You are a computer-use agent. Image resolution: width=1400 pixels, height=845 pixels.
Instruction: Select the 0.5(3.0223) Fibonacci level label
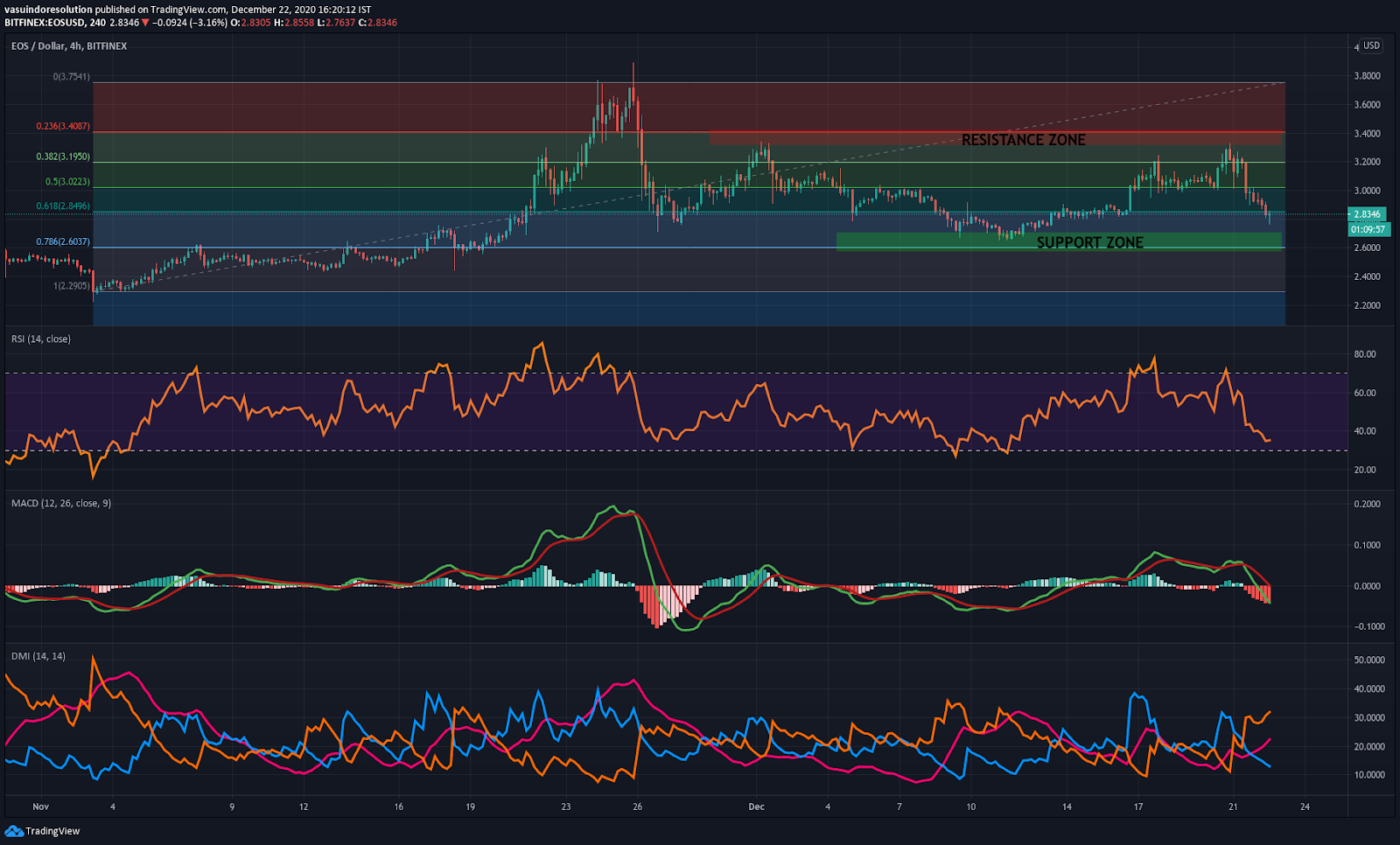pyautogui.click(x=67, y=182)
